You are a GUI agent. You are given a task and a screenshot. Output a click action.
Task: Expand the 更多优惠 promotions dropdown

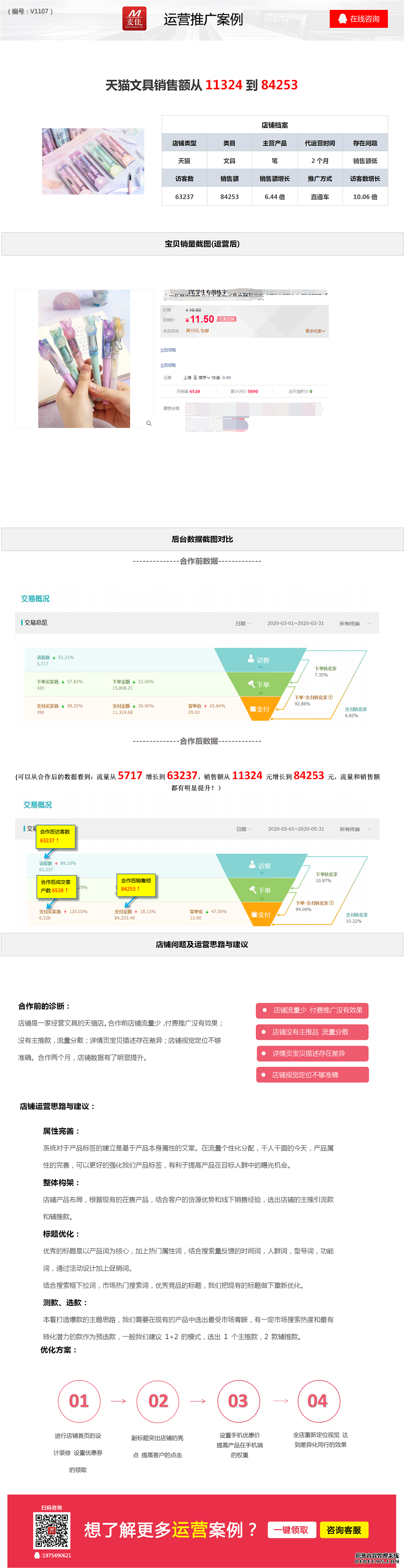[315, 331]
